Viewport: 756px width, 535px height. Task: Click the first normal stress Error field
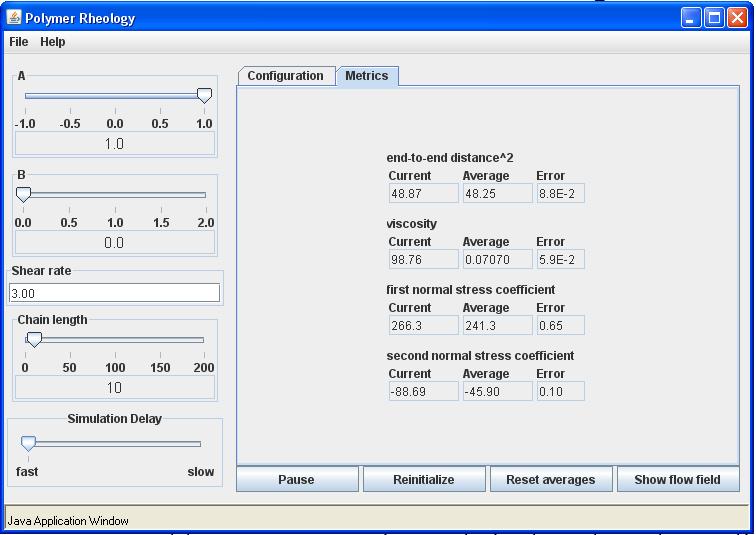coord(561,325)
